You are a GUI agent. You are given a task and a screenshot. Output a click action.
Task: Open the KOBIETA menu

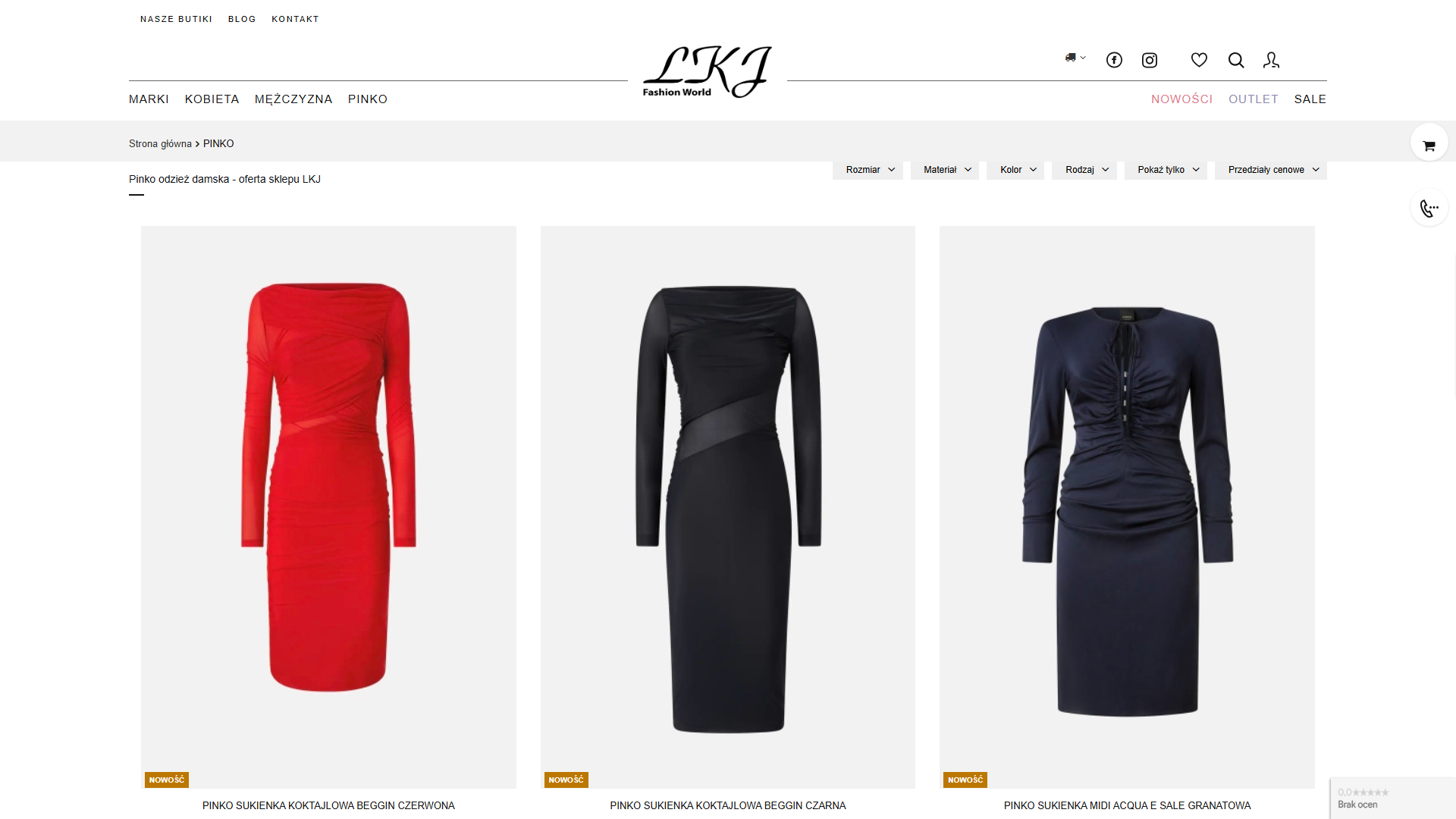(x=212, y=99)
